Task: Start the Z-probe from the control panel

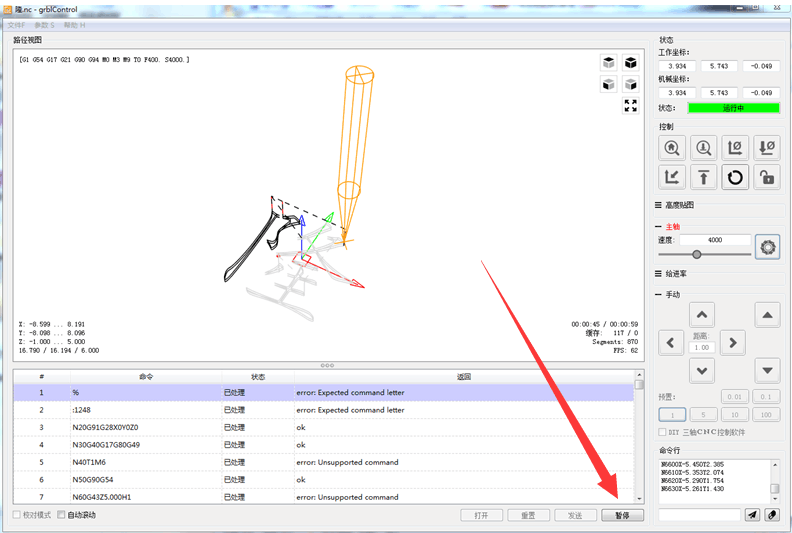Action: tap(704, 148)
